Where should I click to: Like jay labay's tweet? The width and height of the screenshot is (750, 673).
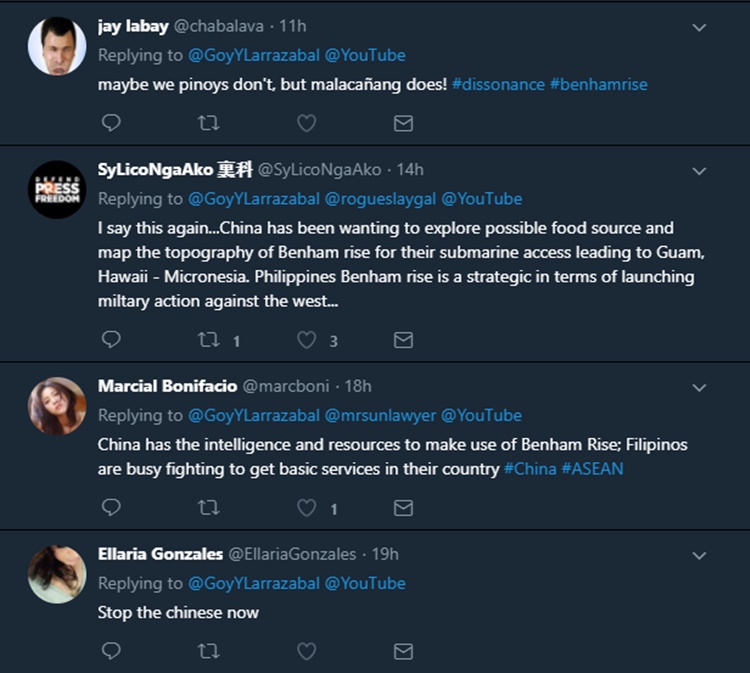(307, 124)
